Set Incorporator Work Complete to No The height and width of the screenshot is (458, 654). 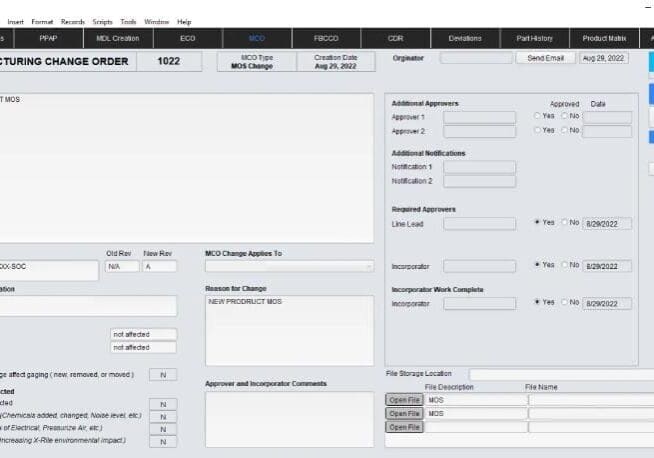pyautogui.click(x=564, y=302)
